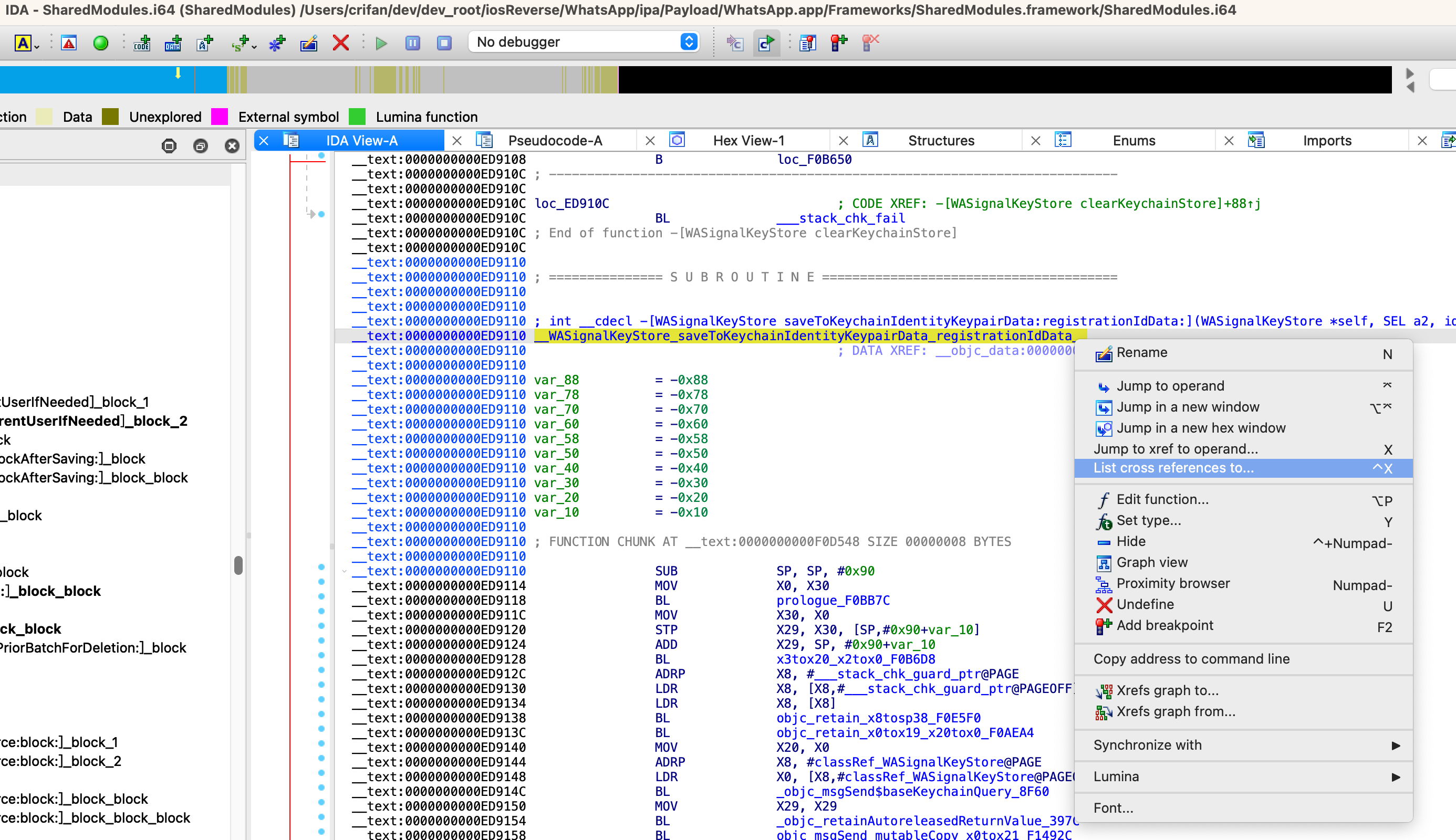Expand the Synchronize with submenu
Viewport: 1456px width, 840px height.
point(1244,745)
